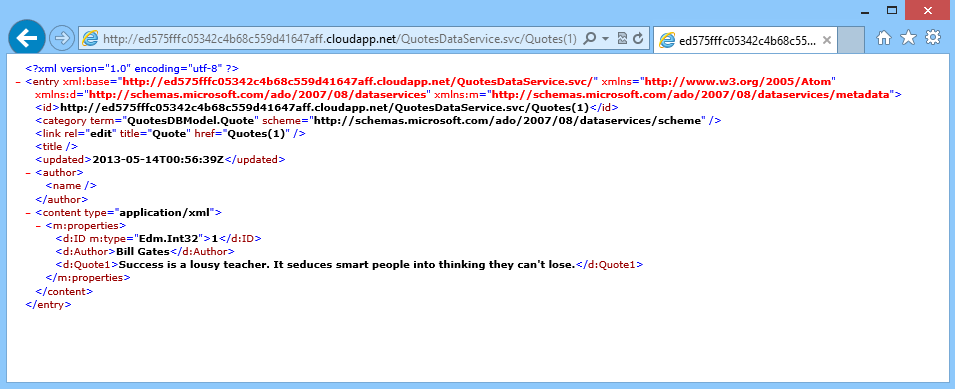Collapse the entry root element

pos(18,81)
